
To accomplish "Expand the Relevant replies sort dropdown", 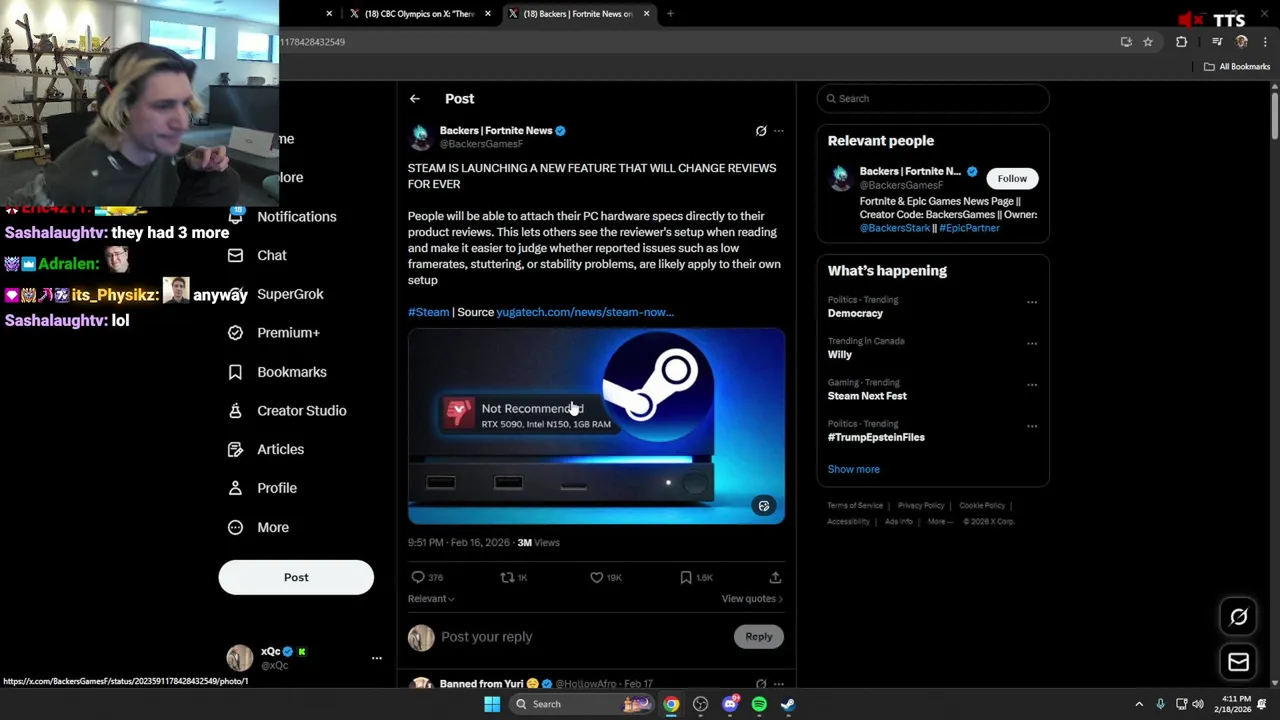I will (431, 599).
